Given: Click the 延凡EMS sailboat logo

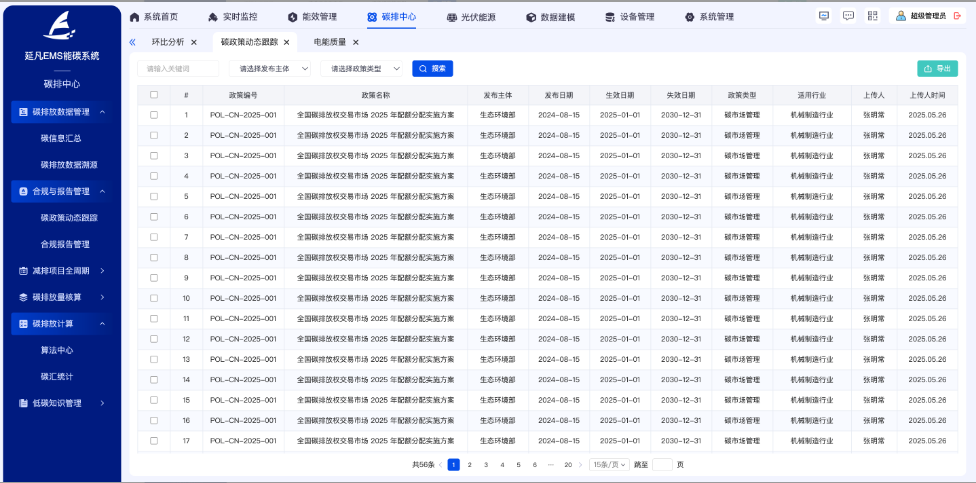Looking at the screenshot, I should click(61, 28).
